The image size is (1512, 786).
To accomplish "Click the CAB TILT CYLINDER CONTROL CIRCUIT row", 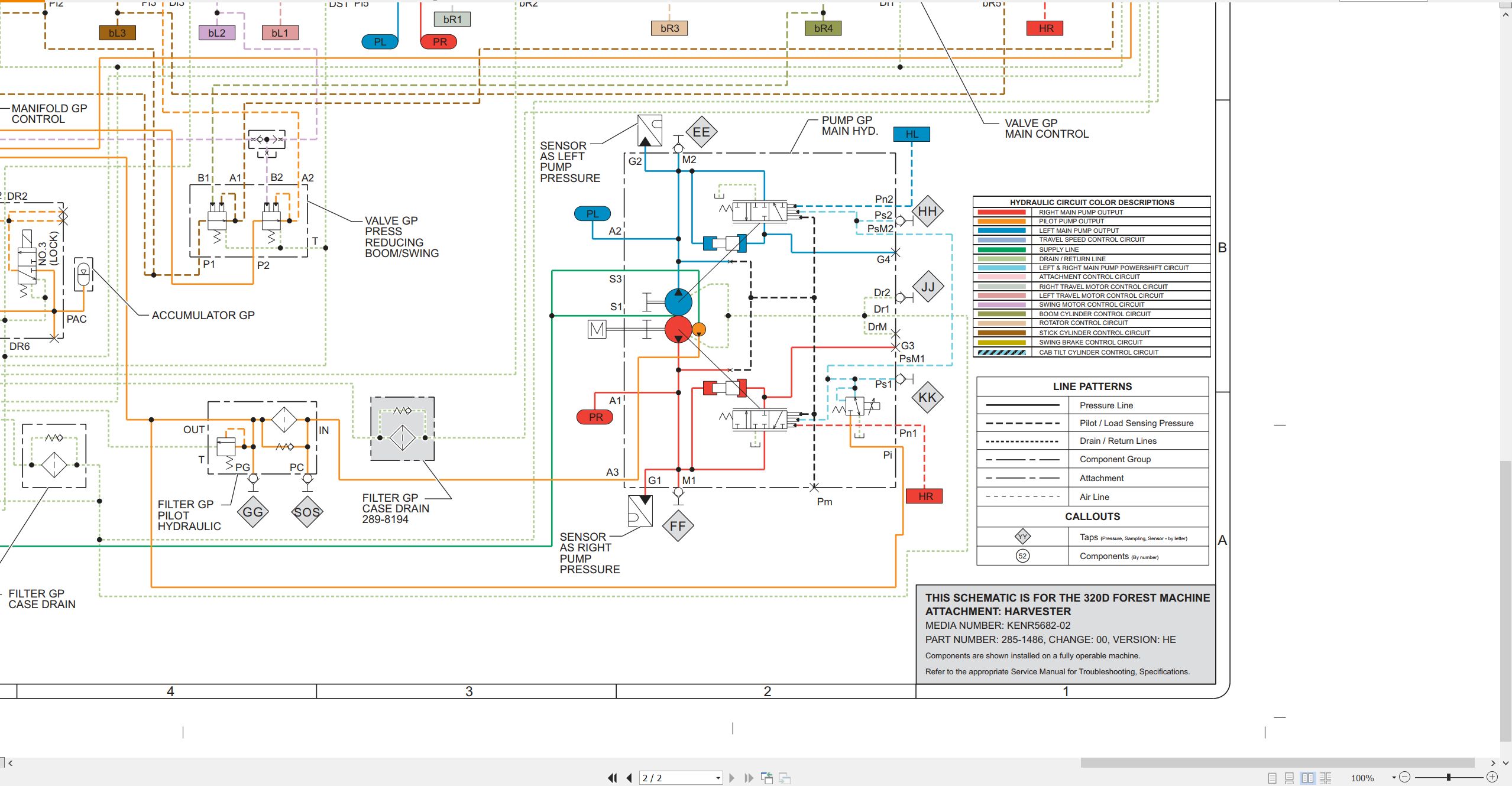I will pyautogui.click(x=1092, y=352).
